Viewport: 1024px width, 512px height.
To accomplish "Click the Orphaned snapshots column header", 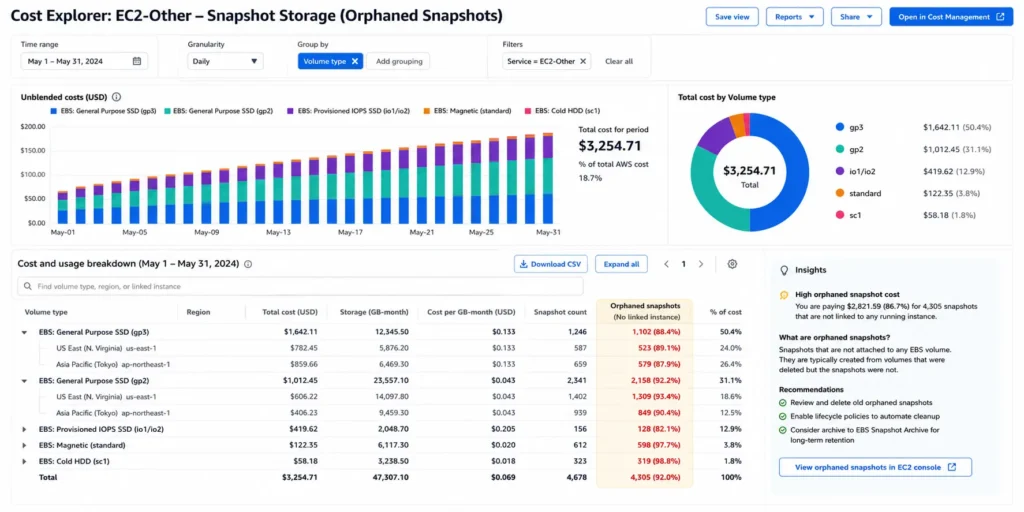I will (645, 310).
